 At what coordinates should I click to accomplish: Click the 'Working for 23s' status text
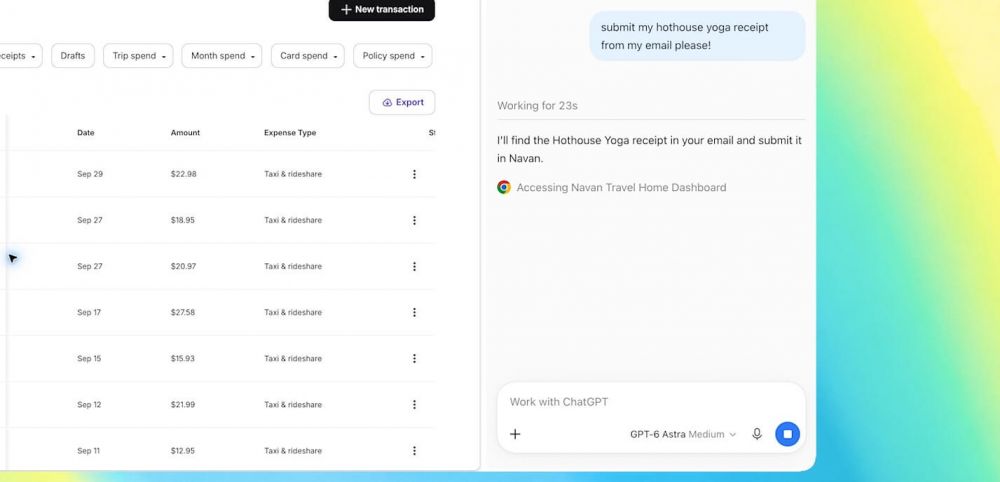tap(537, 106)
